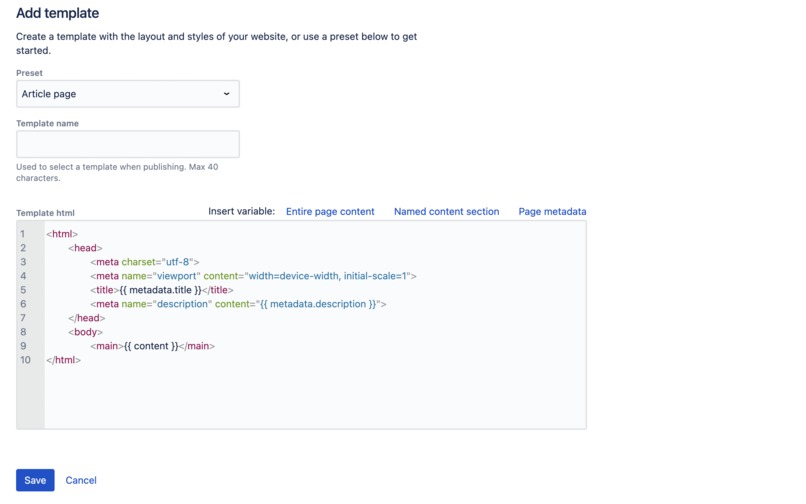Click the Template name input field
Screen dimensions: 806x504
pos(127,144)
